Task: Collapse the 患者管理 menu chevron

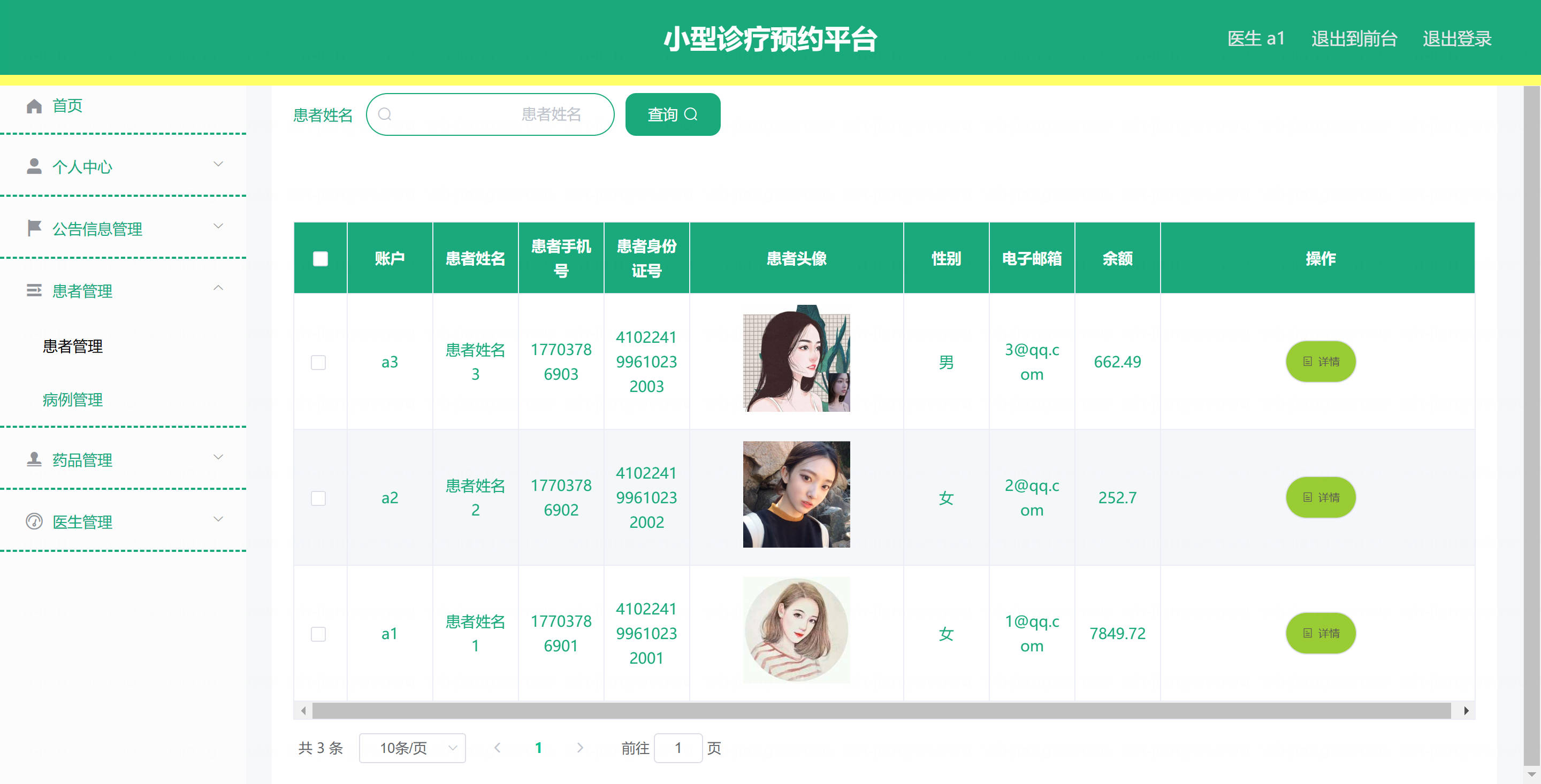Action: coord(218,288)
